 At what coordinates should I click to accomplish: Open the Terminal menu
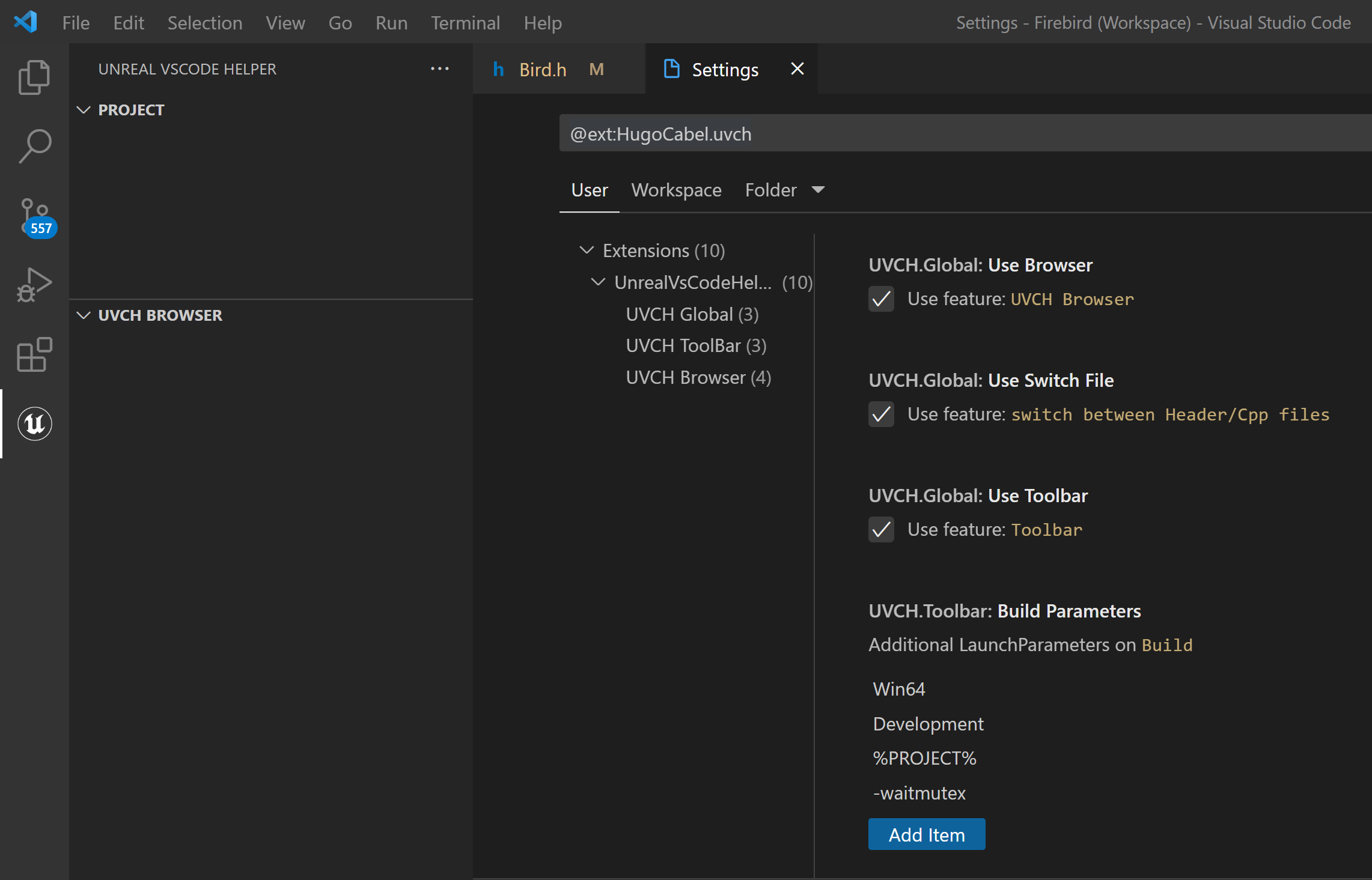click(x=465, y=23)
